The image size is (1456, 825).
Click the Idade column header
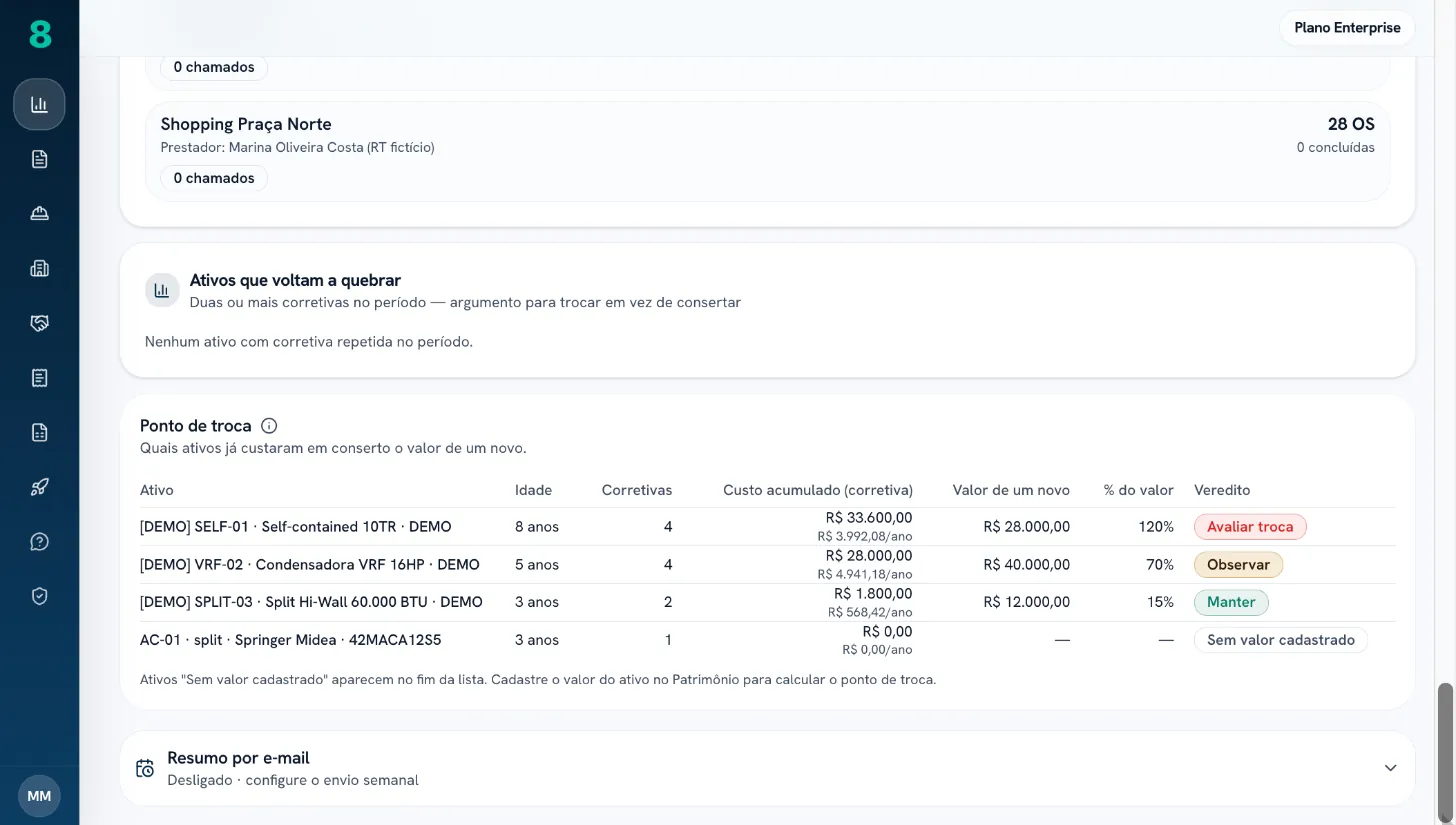click(533, 490)
